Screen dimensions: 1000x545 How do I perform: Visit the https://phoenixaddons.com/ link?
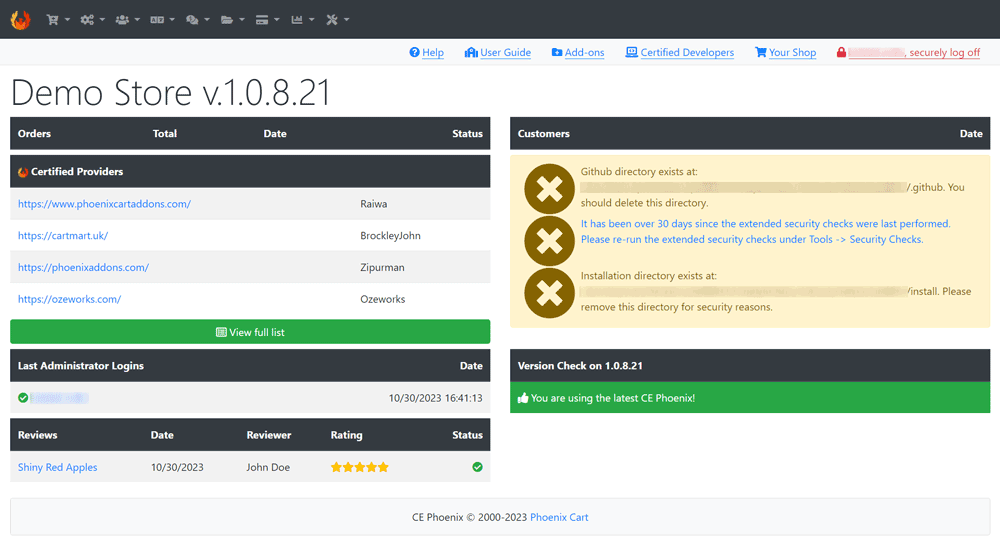[x=84, y=268]
